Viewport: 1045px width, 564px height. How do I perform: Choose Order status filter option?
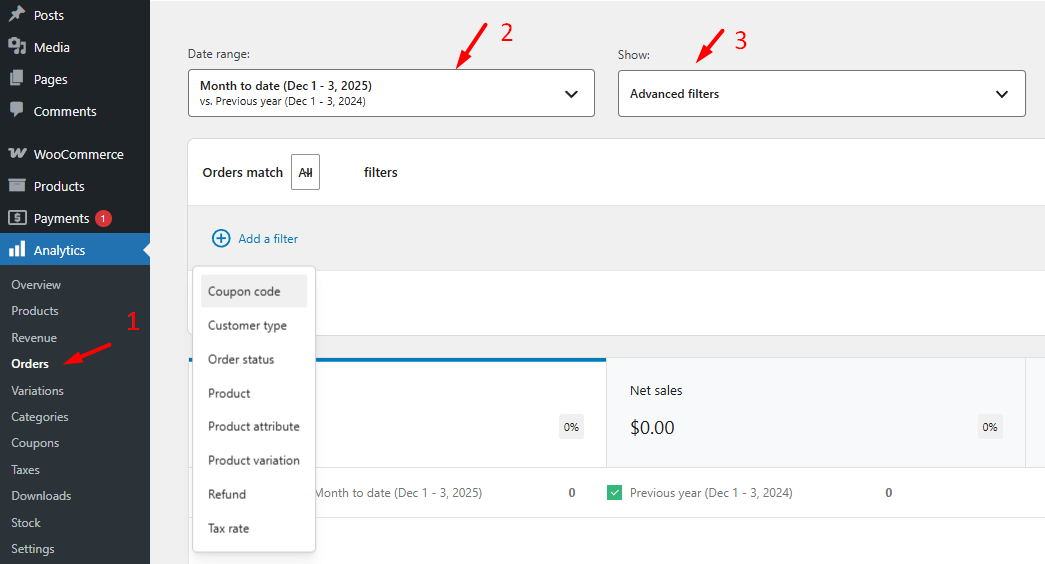pos(241,359)
